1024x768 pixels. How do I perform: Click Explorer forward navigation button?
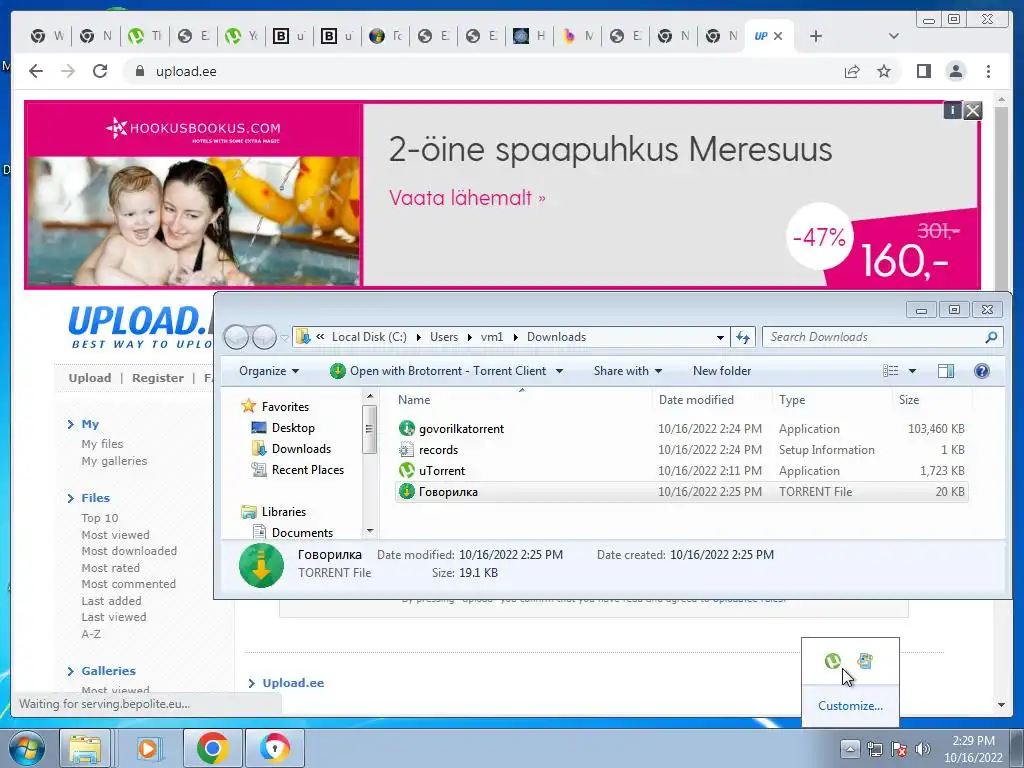[x=264, y=337]
